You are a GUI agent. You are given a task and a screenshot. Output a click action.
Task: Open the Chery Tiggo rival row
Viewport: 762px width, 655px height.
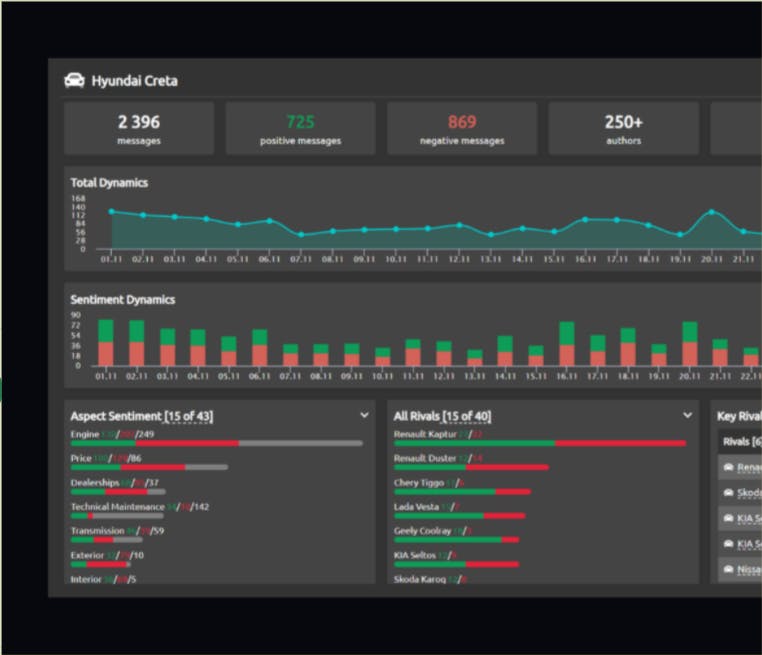click(x=462, y=486)
